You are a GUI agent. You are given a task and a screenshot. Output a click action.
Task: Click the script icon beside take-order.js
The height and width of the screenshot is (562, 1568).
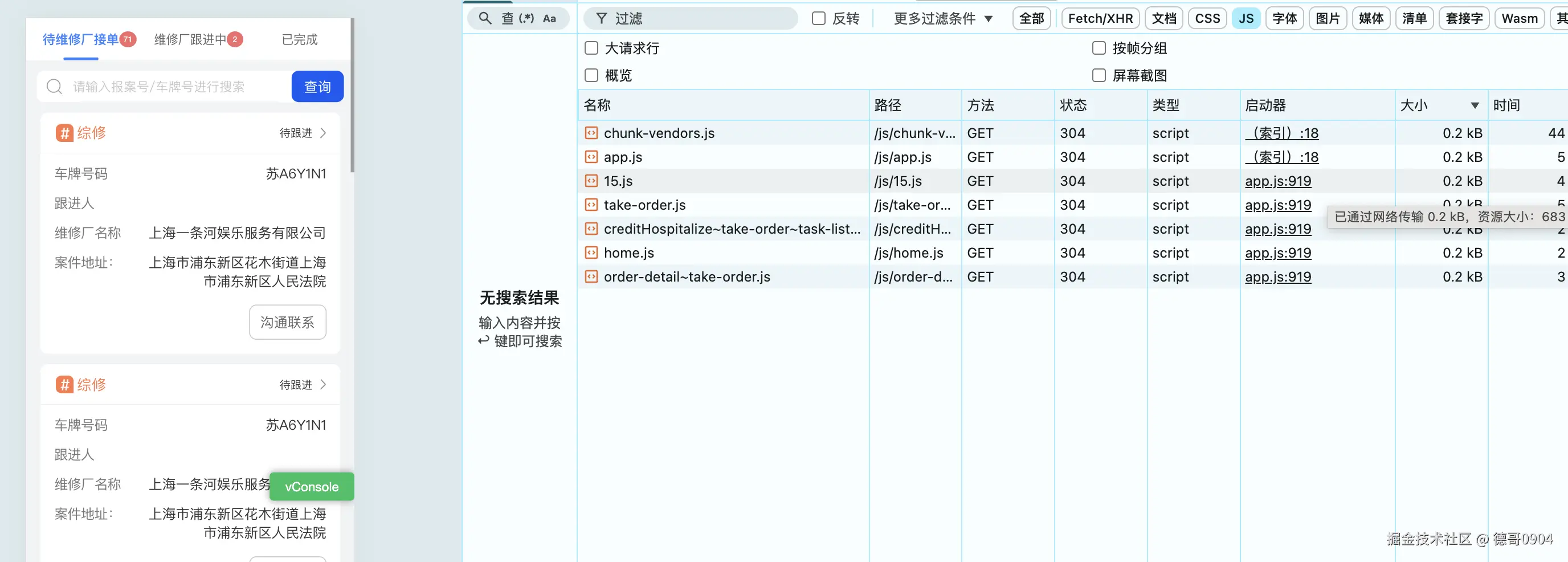click(x=591, y=205)
